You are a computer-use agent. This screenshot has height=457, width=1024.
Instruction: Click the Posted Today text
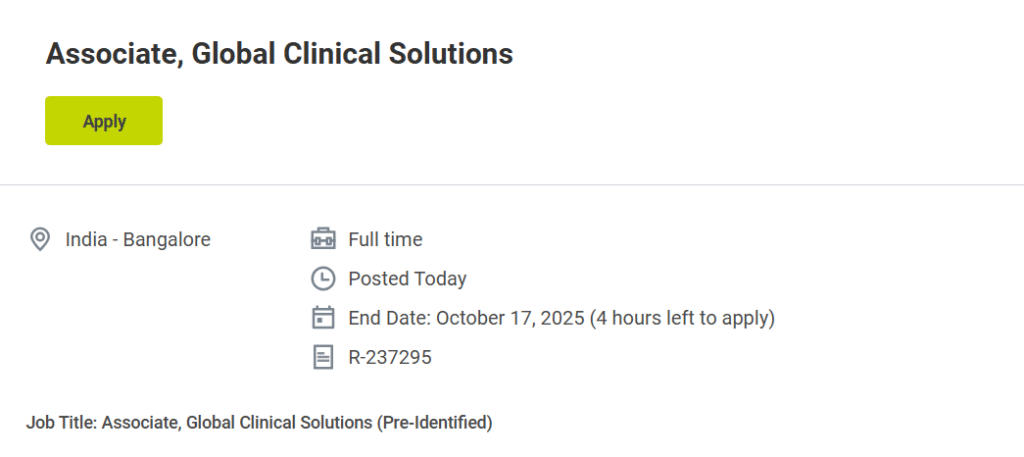click(407, 278)
